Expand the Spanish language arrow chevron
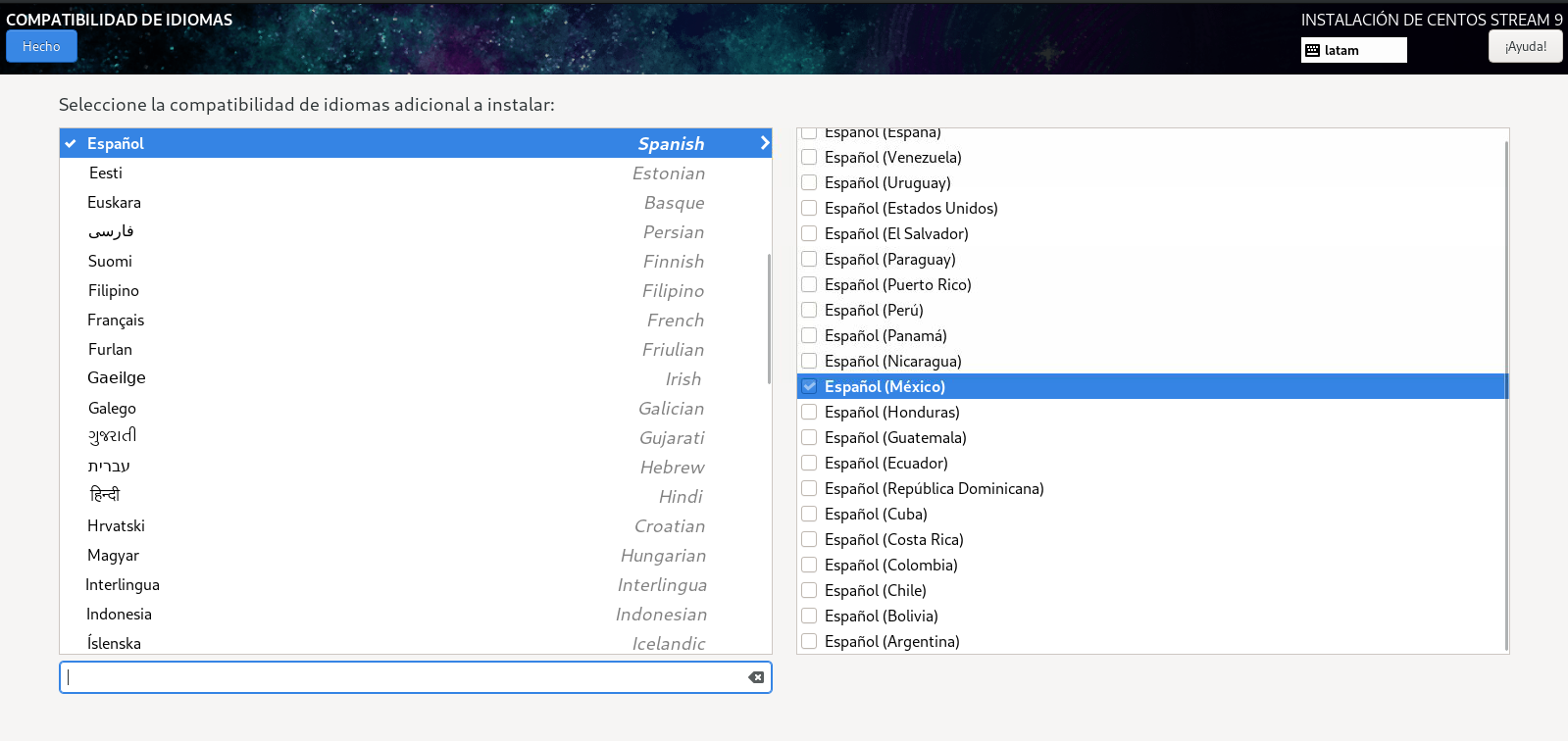Screen dimensions: 1568x741 [764, 143]
